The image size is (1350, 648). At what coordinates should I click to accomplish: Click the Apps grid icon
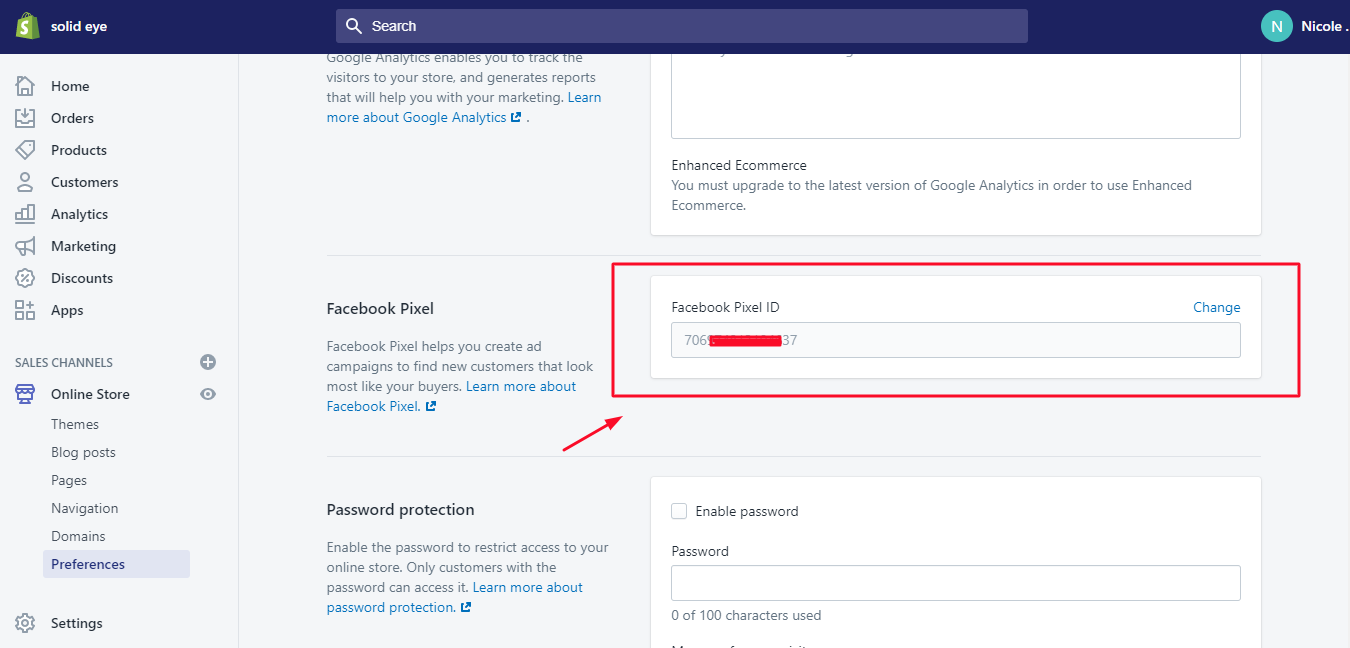pyautogui.click(x=25, y=310)
